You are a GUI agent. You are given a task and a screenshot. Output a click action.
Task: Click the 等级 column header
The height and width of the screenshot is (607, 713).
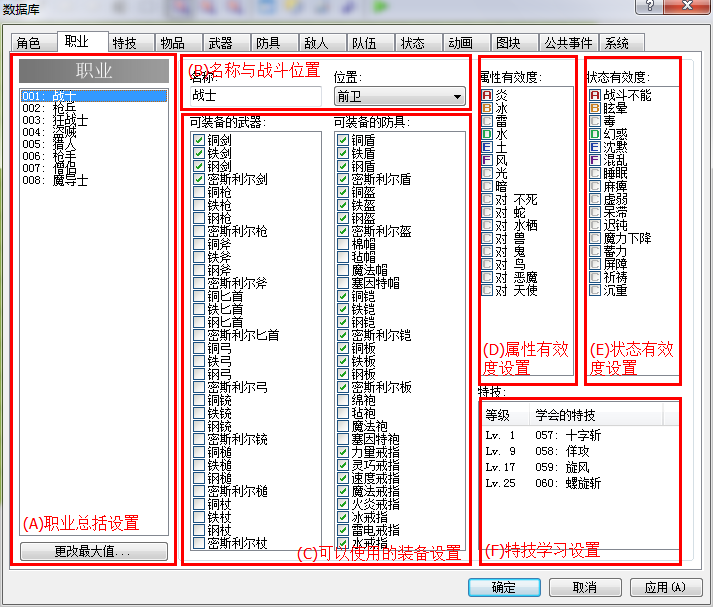tap(506, 415)
